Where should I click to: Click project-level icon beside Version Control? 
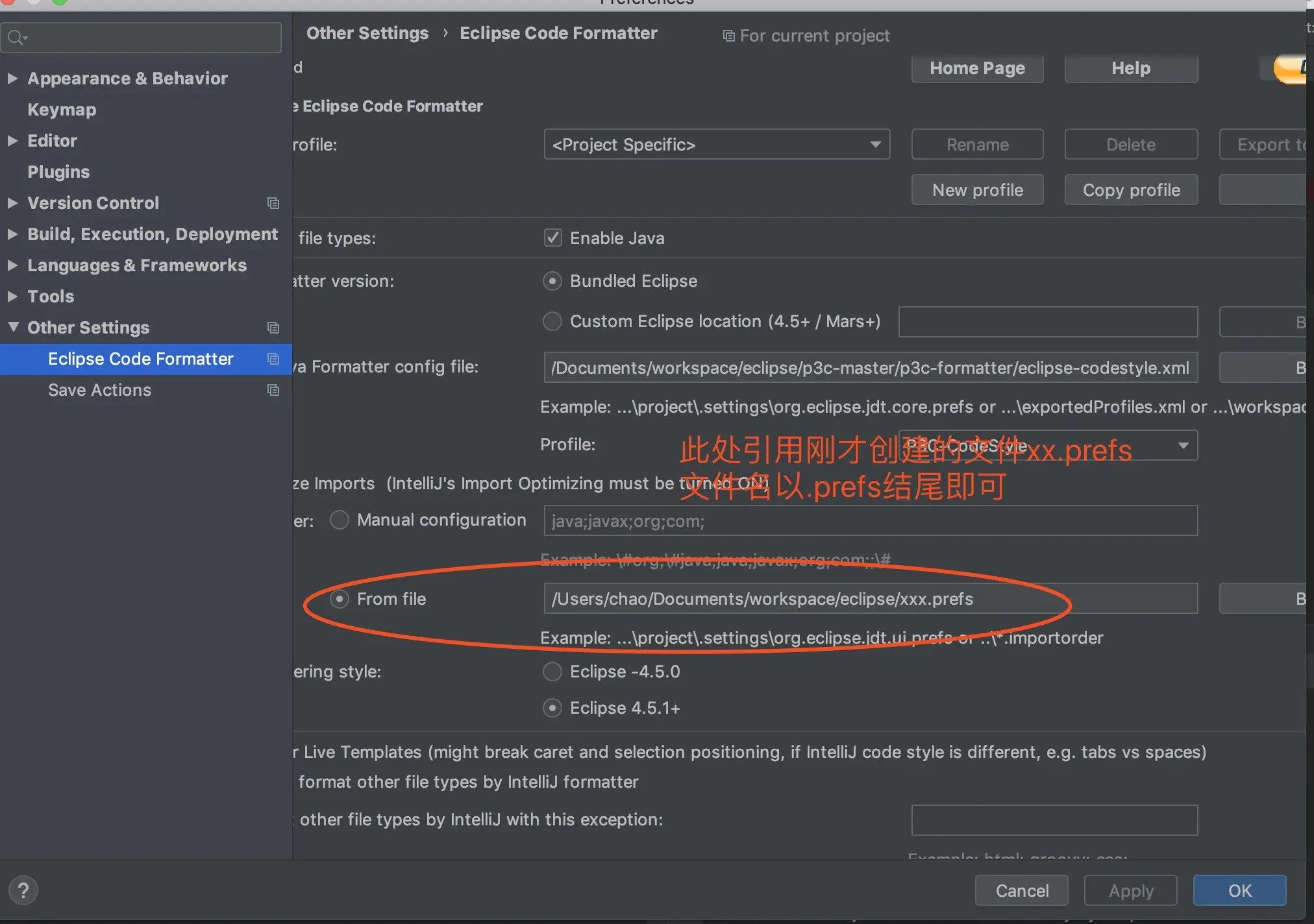point(273,203)
